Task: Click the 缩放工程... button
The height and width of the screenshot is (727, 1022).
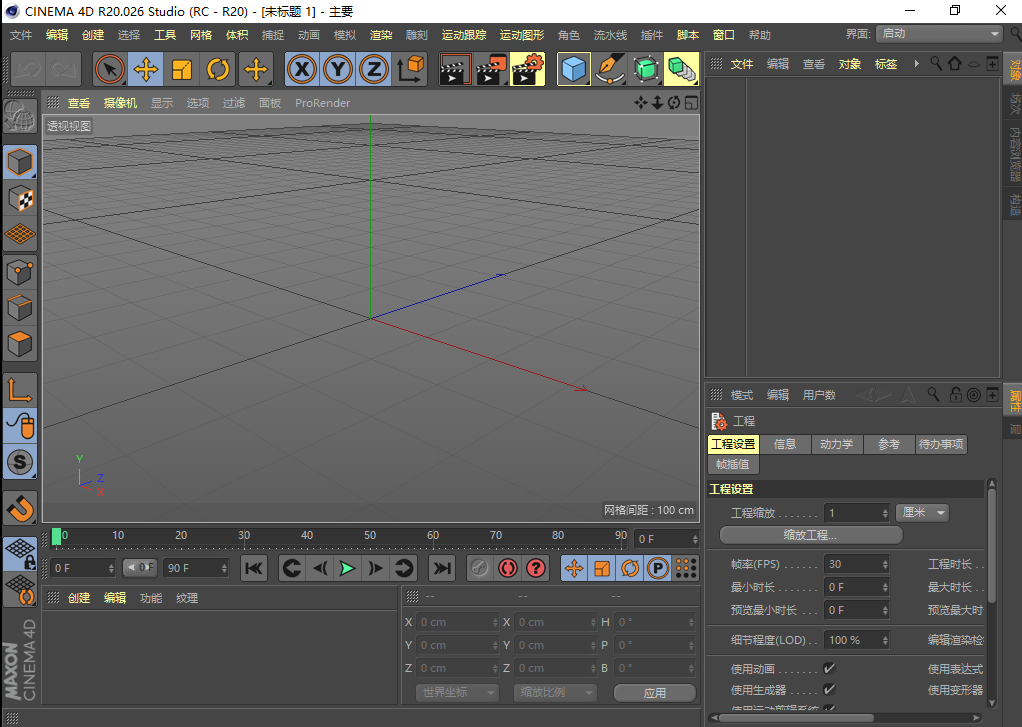Action: [x=810, y=535]
